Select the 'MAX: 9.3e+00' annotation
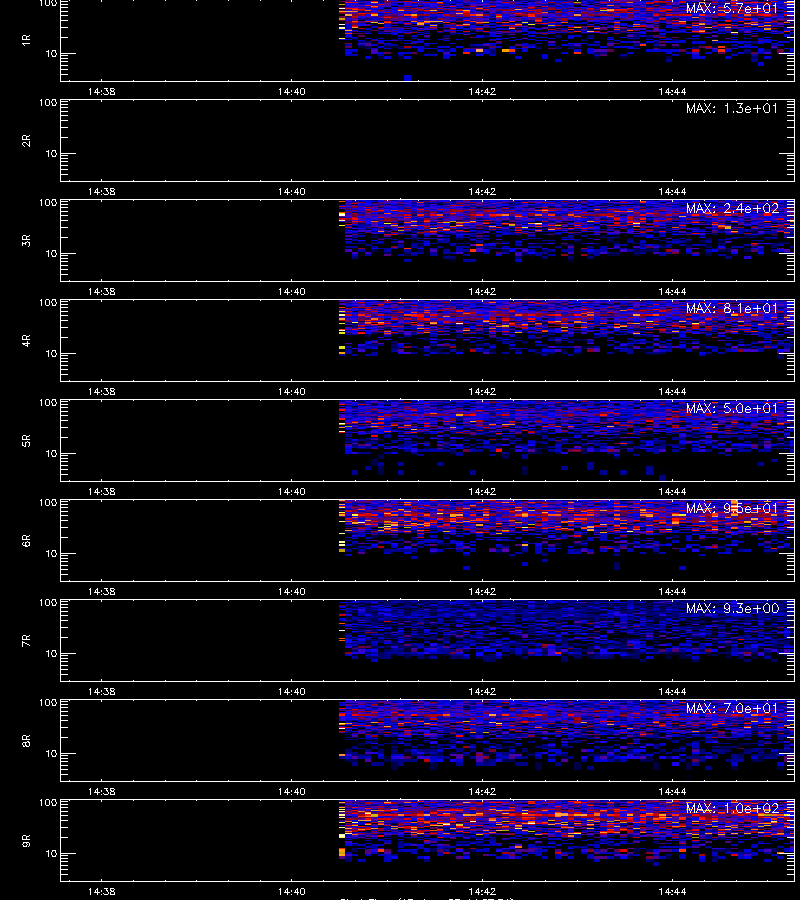800x900 pixels. coord(732,608)
